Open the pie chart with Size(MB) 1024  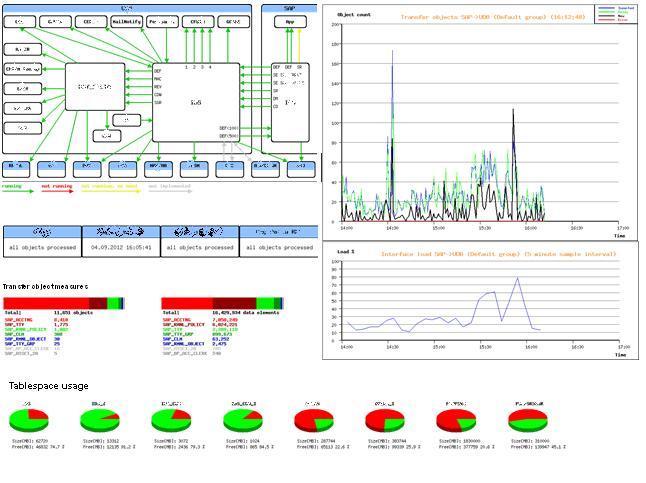point(240,418)
